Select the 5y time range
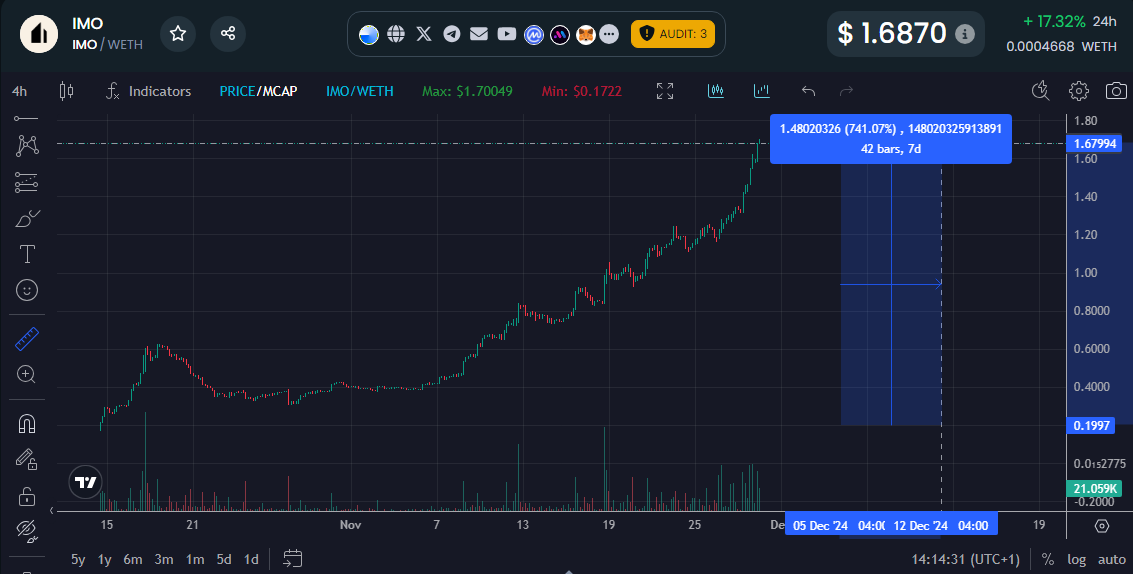The height and width of the screenshot is (574, 1133). [x=78, y=559]
